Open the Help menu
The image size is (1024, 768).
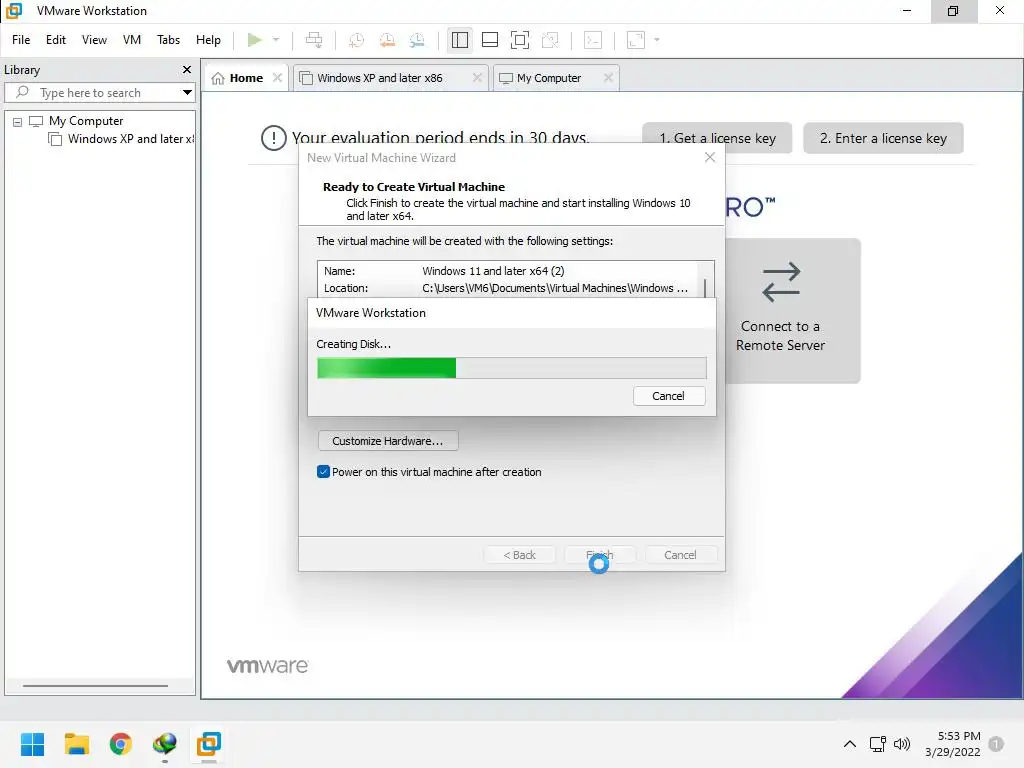coord(208,40)
